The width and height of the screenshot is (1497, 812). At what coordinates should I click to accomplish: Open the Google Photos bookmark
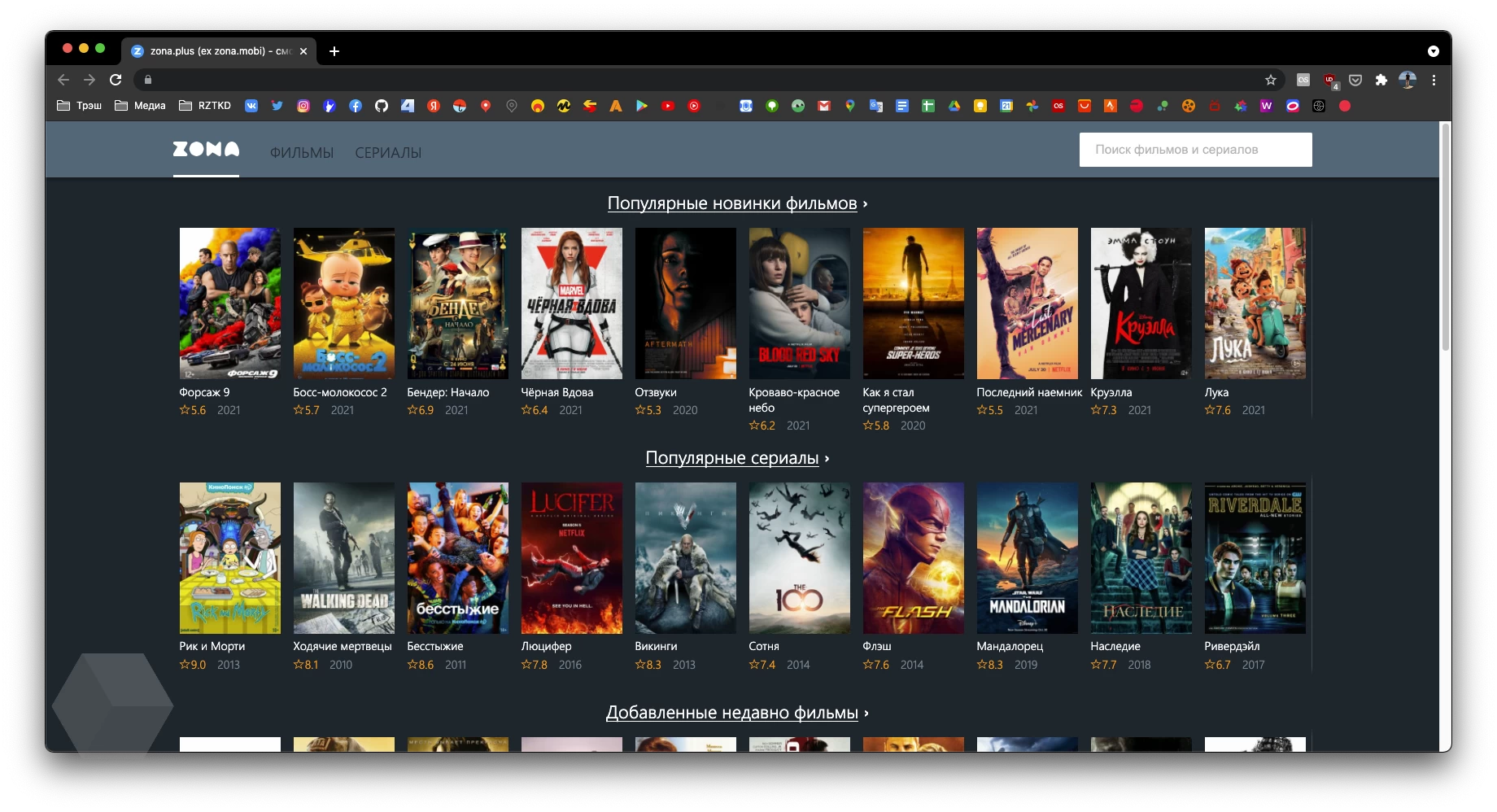(1032, 106)
